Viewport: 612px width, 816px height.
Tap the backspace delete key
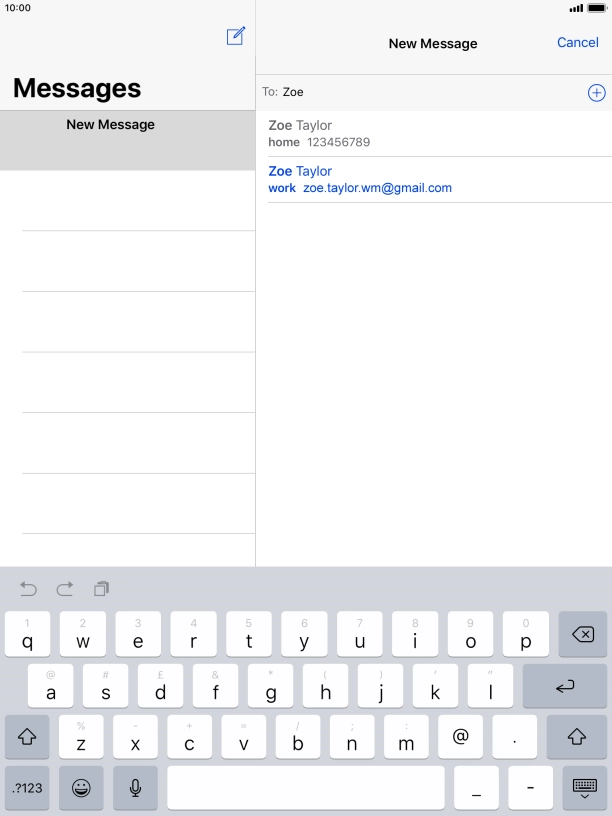[x=582, y=634]
